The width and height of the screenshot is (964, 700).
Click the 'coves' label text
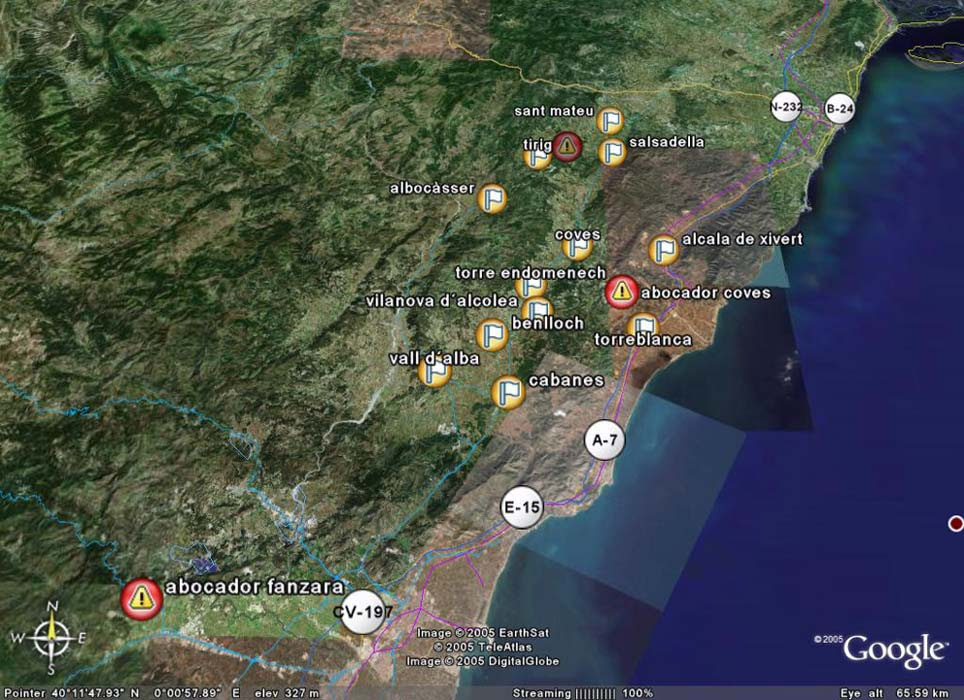click(577, 235)
